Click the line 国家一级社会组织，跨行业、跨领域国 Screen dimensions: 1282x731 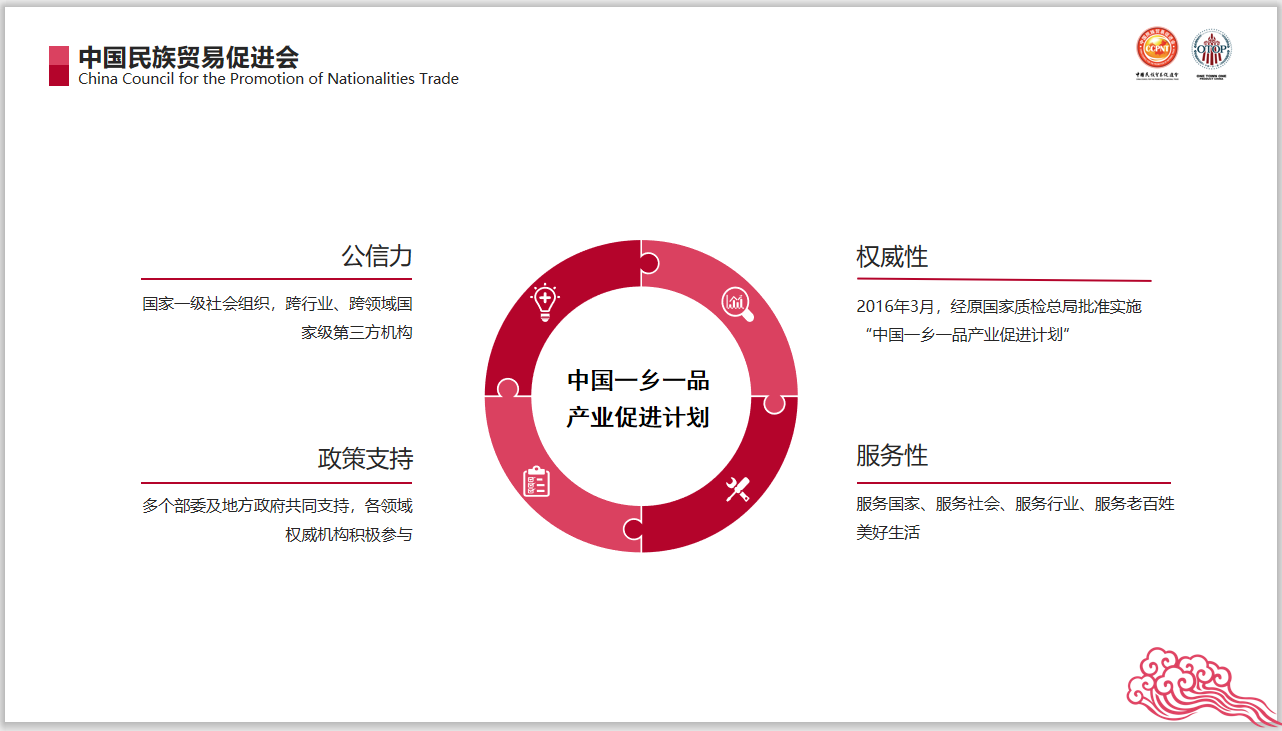pos(277,303)
